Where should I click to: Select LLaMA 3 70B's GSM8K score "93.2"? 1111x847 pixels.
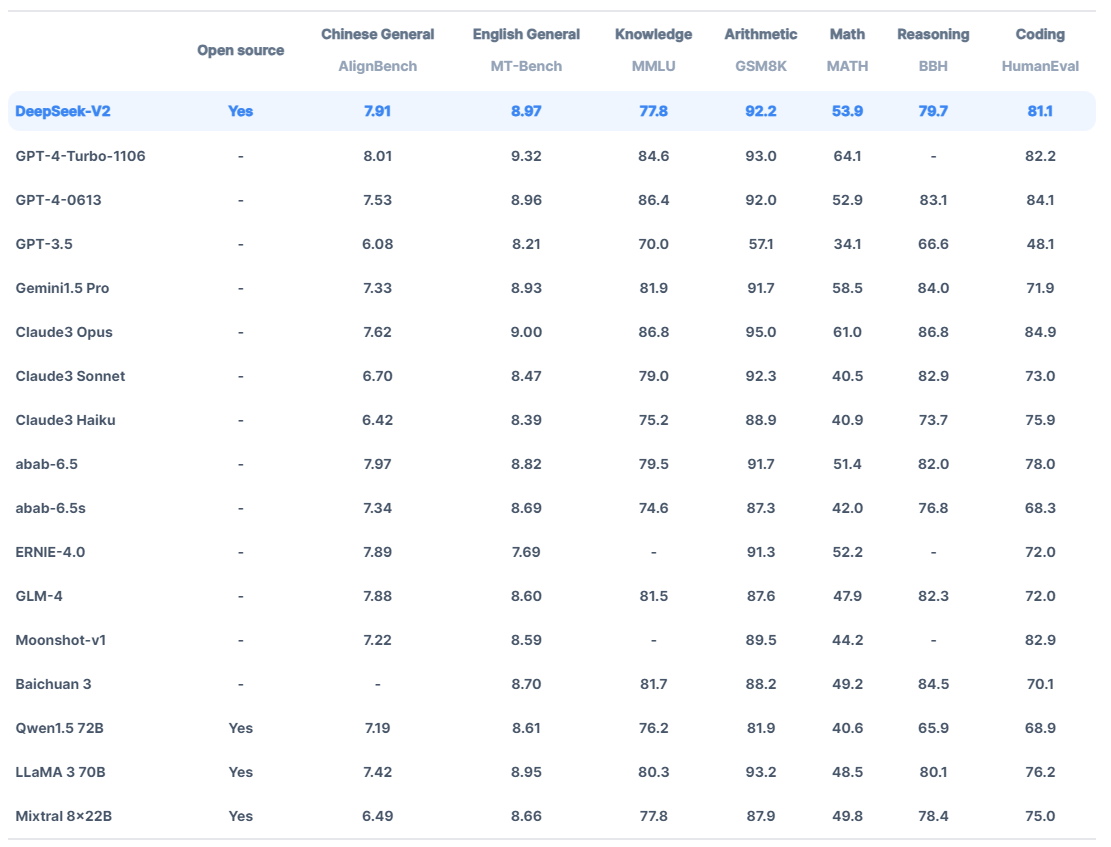pos(760,771)
